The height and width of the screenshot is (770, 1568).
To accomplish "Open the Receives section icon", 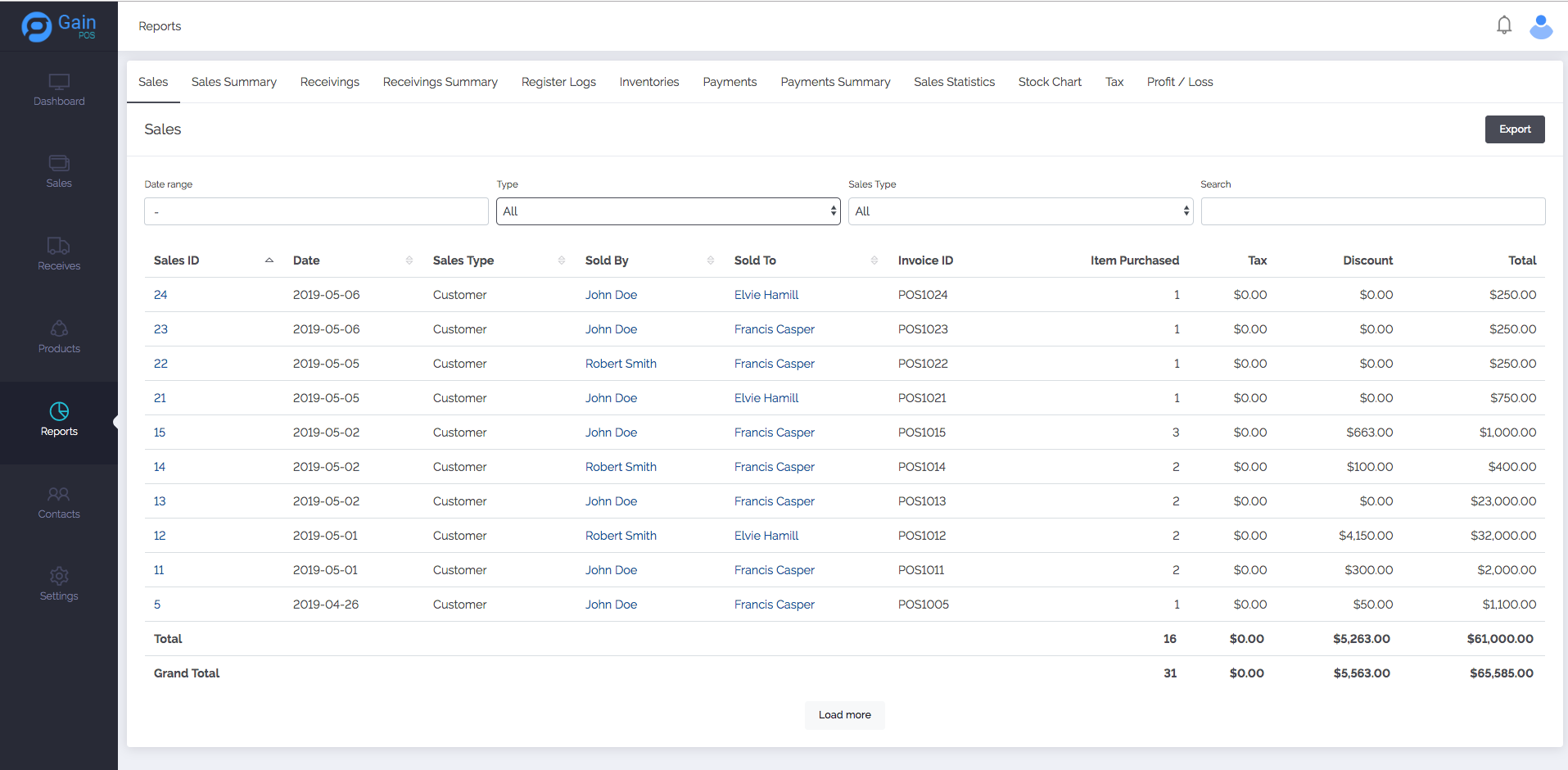I will coord(59,246).
